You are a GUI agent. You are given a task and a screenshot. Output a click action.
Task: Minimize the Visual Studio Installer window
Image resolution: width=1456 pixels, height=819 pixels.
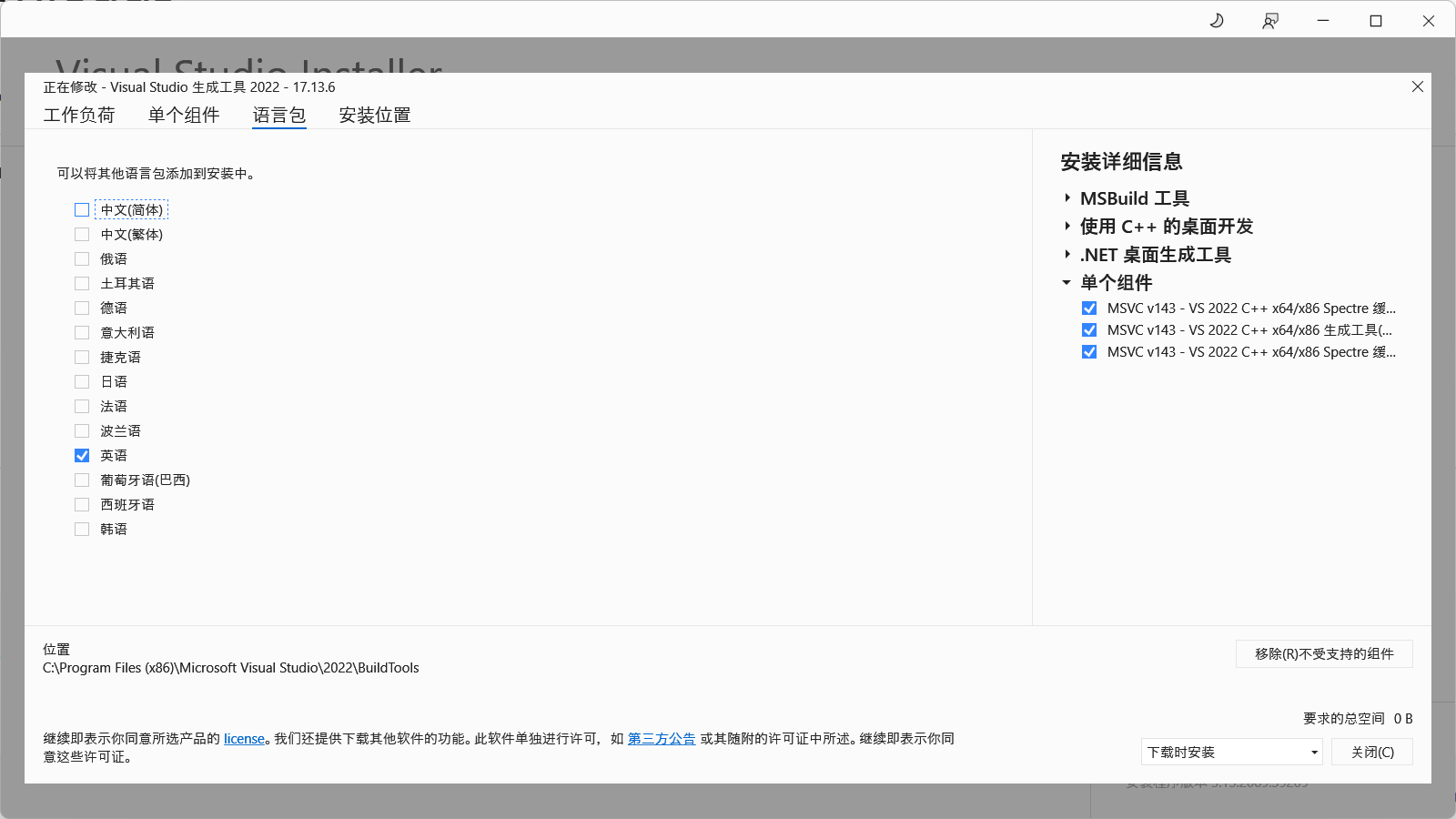(1323, 21)
